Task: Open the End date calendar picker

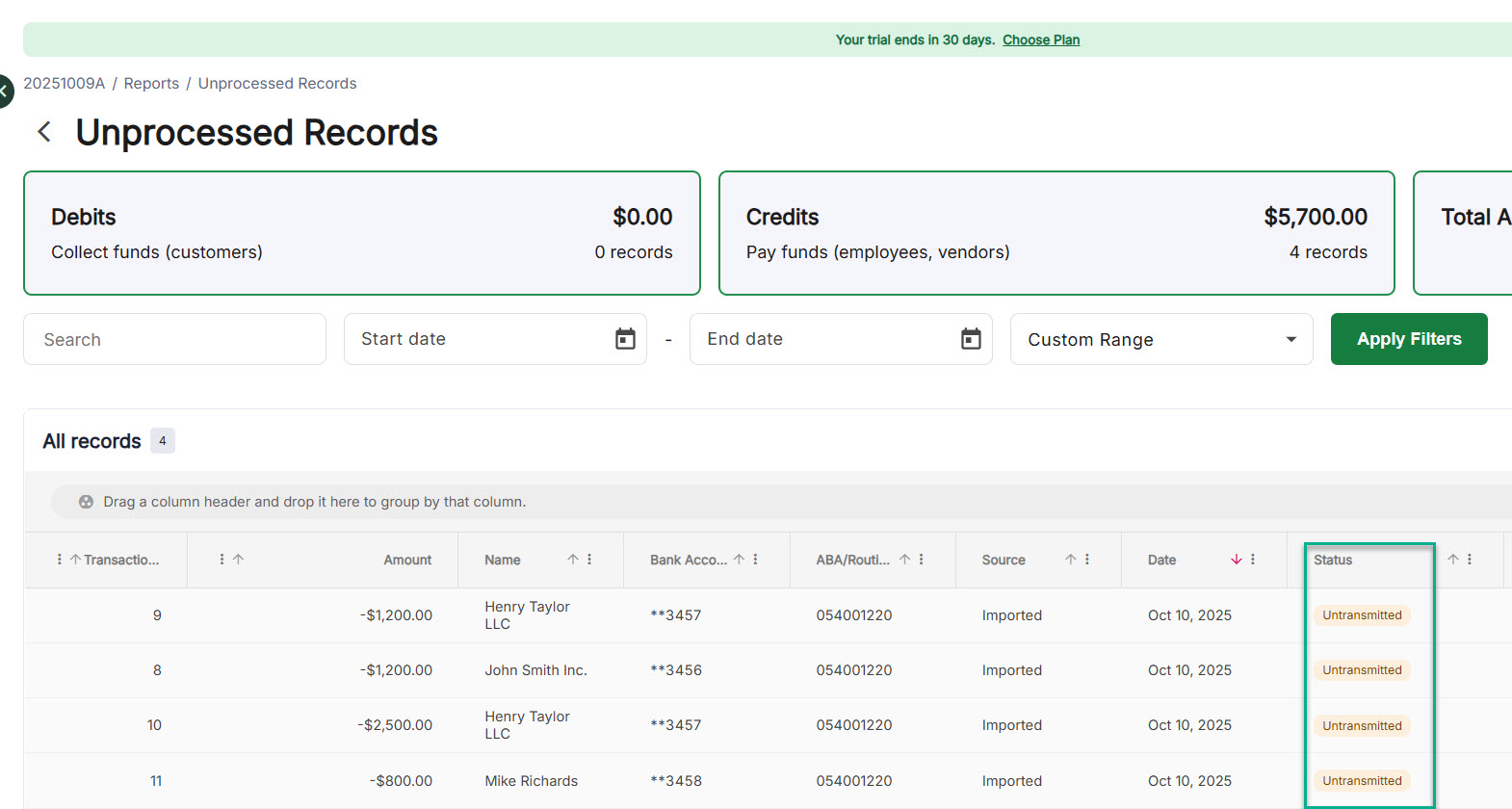Action: click(971, 339)
